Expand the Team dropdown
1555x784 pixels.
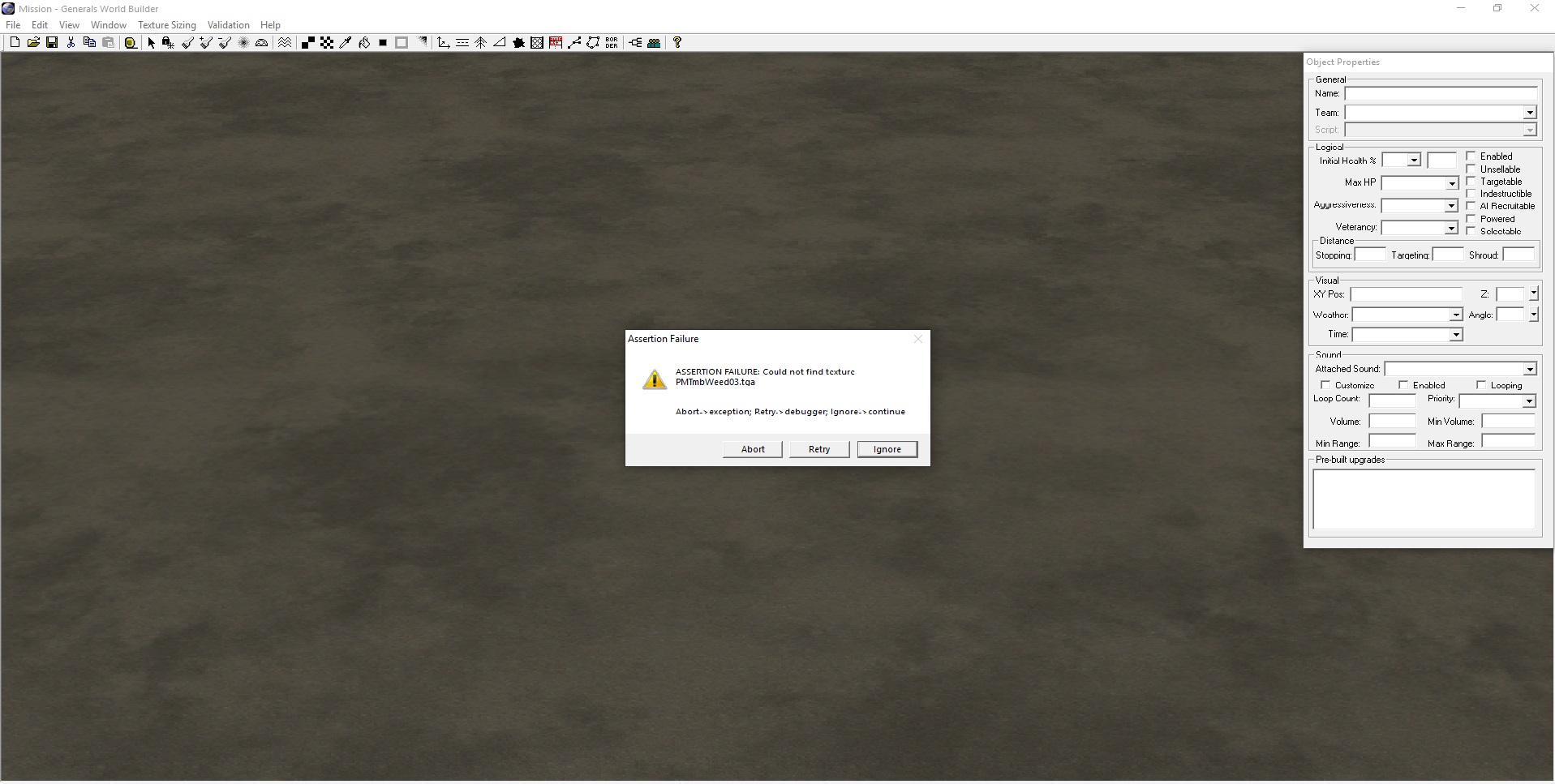(x=1529, y=113)
